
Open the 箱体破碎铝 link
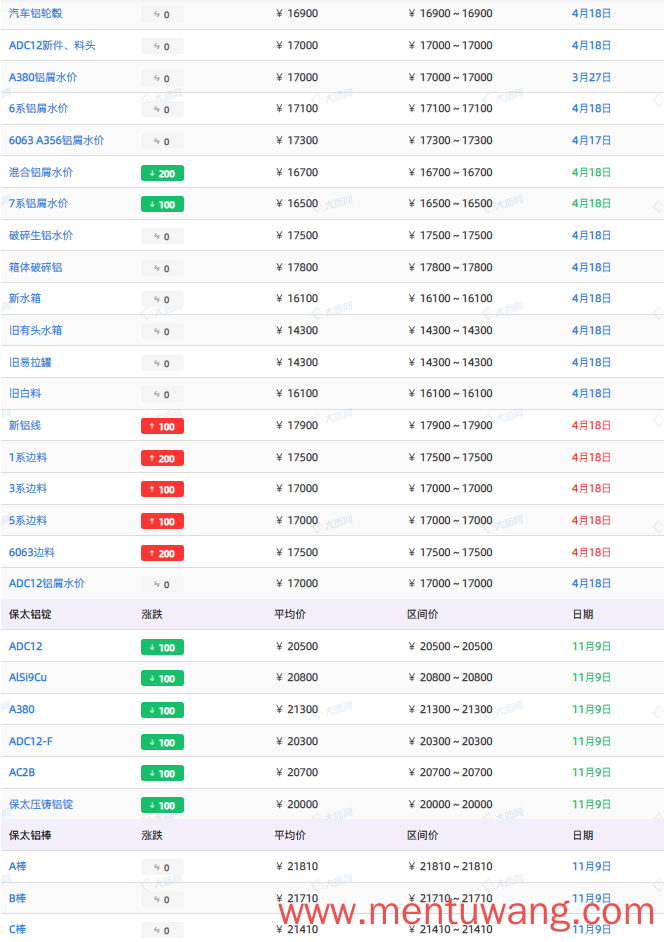pos(35,267)
